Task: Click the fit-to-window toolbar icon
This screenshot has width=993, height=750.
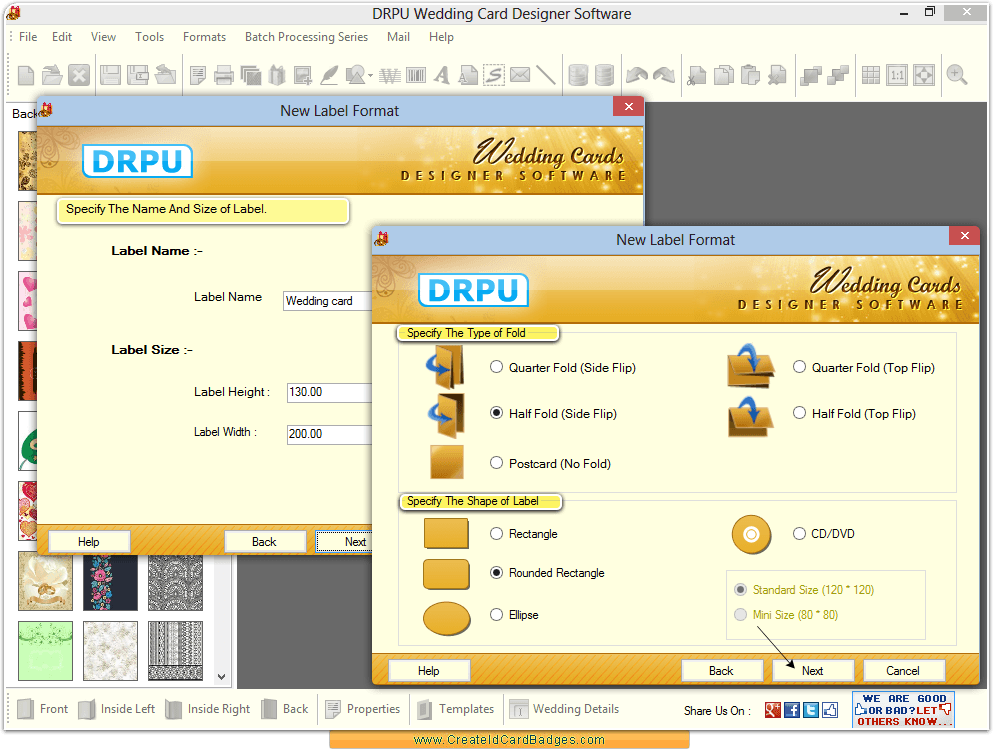Action: [x=924, y=75]
